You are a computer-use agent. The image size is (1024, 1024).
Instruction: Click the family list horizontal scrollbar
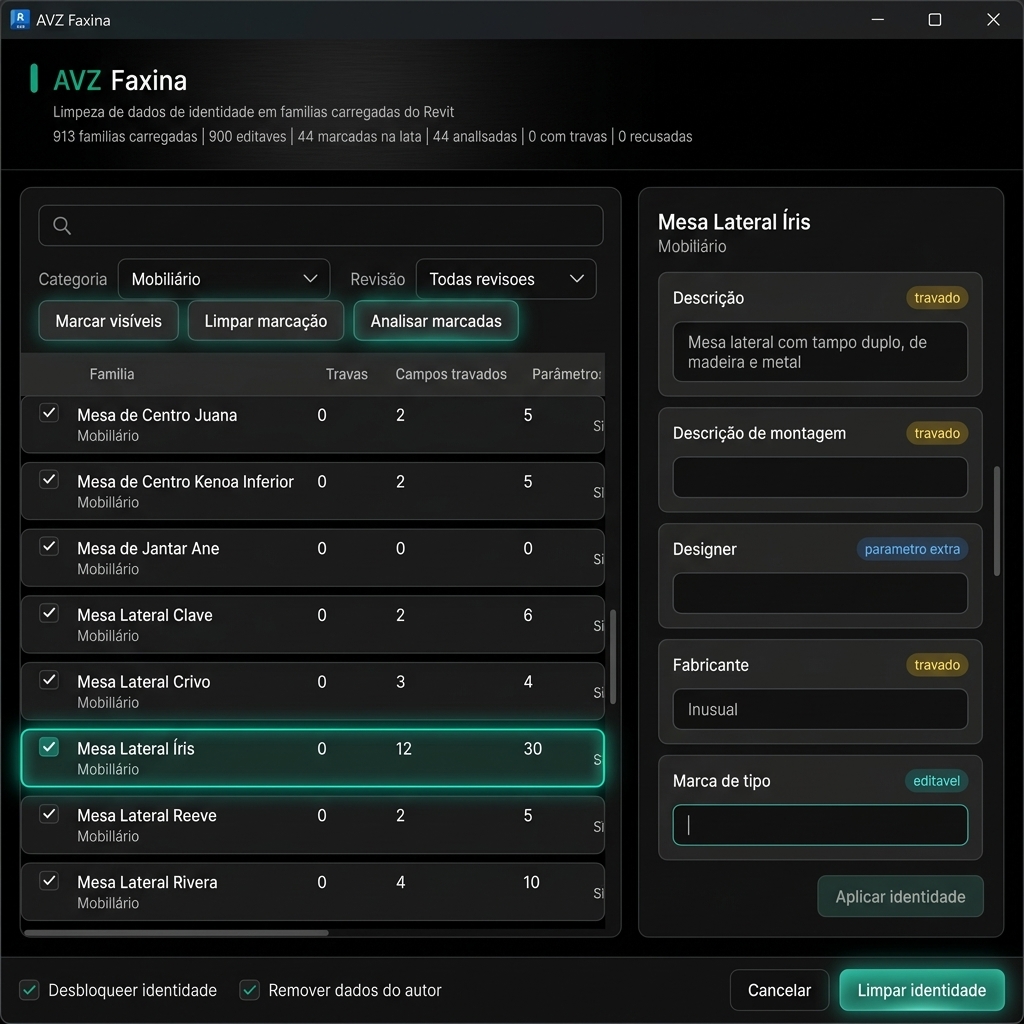(176, 933)
